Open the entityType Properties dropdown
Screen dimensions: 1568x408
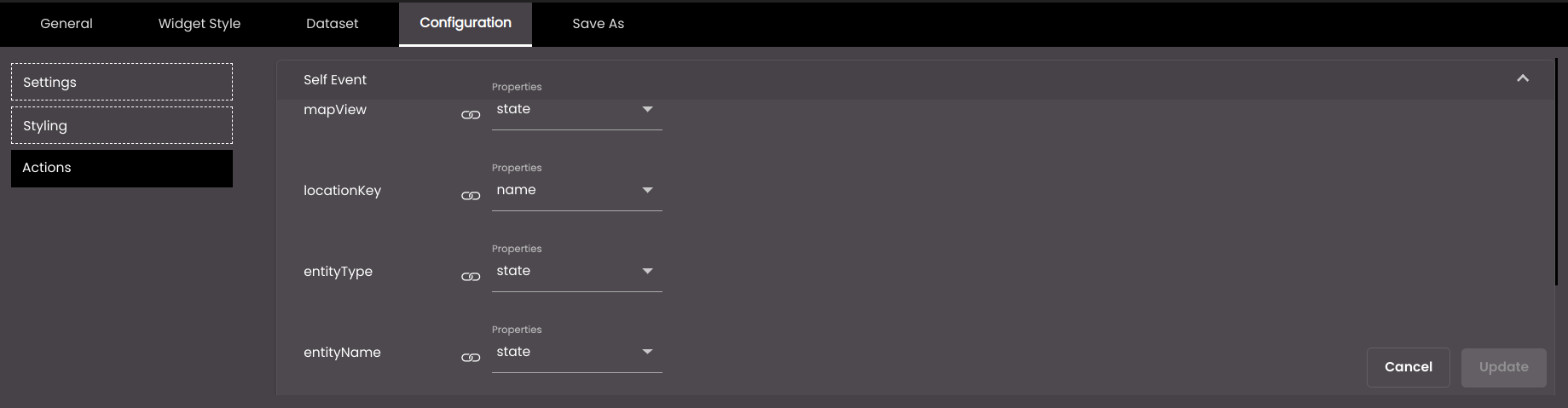point(577,272)
